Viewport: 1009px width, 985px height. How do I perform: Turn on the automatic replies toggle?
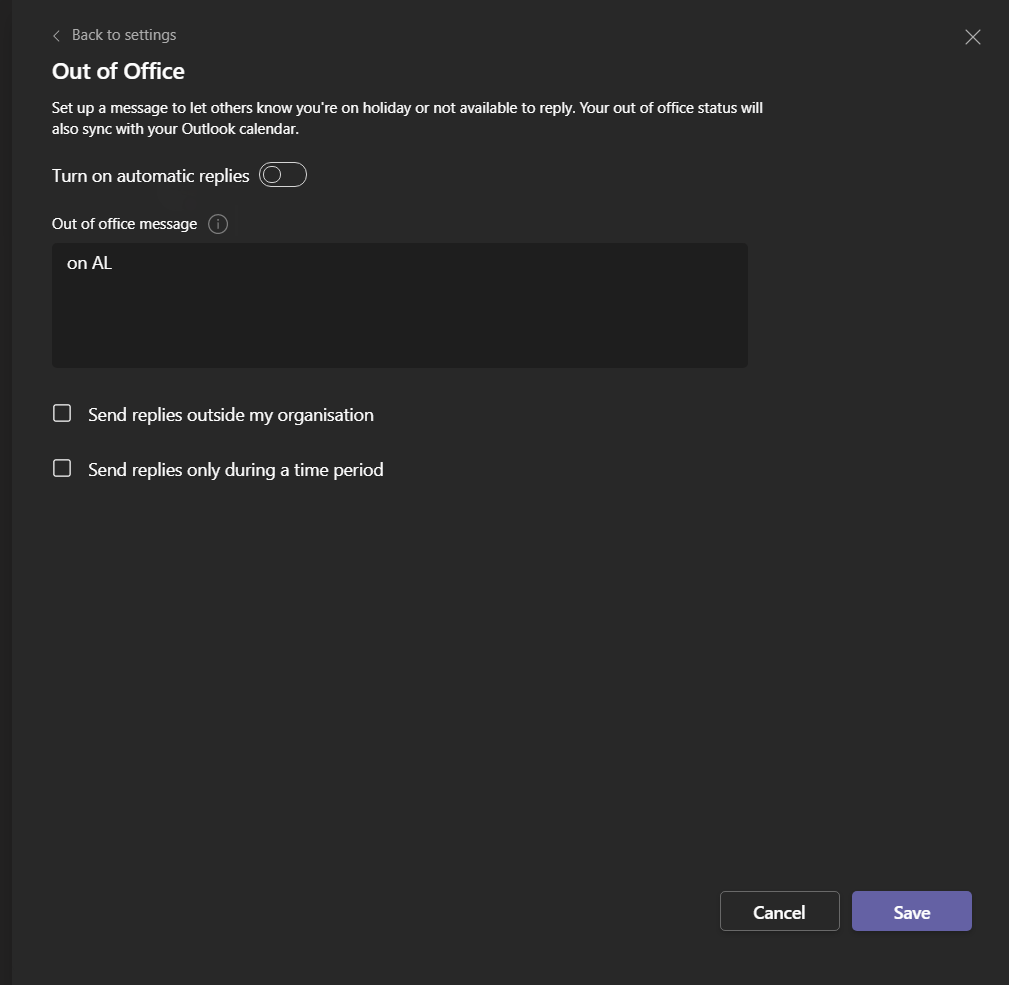pos(282,176)
